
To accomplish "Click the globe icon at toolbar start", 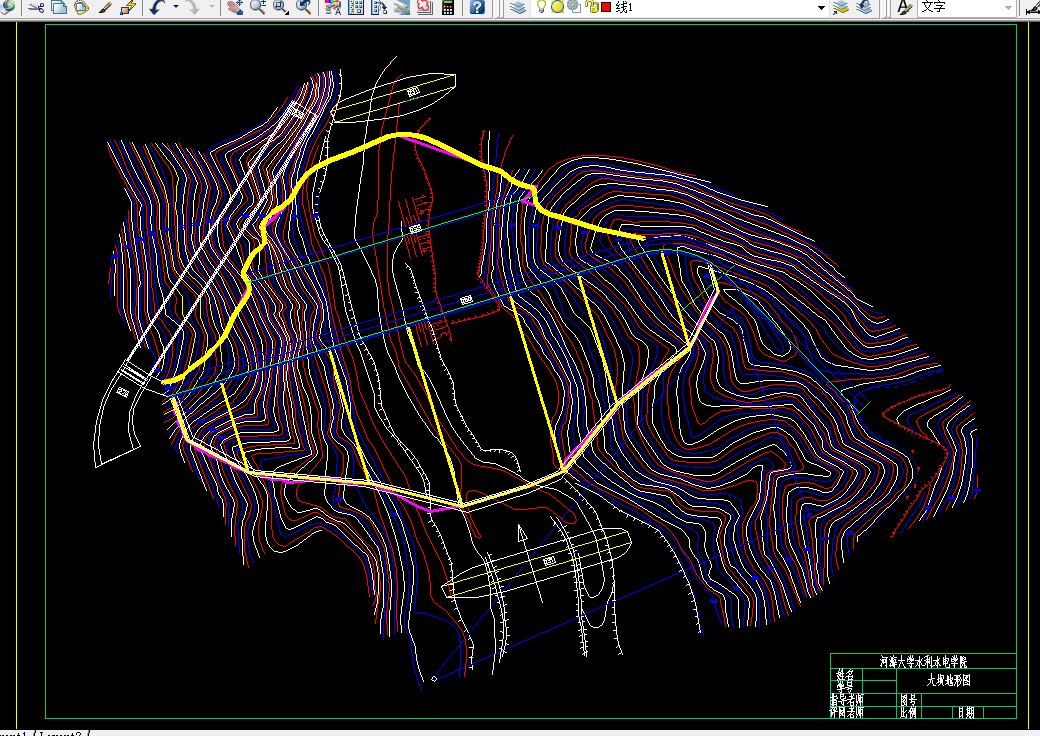I will pyautogui.click(x=8, y=7).
